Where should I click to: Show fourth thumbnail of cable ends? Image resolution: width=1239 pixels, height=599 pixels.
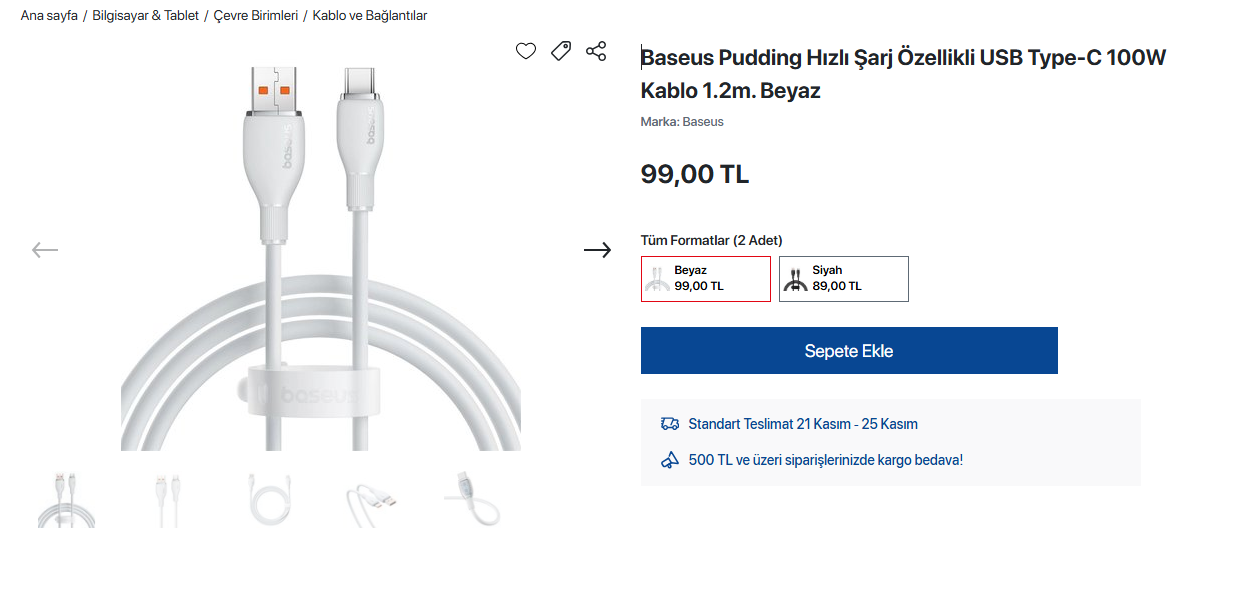tap(371, 500)
